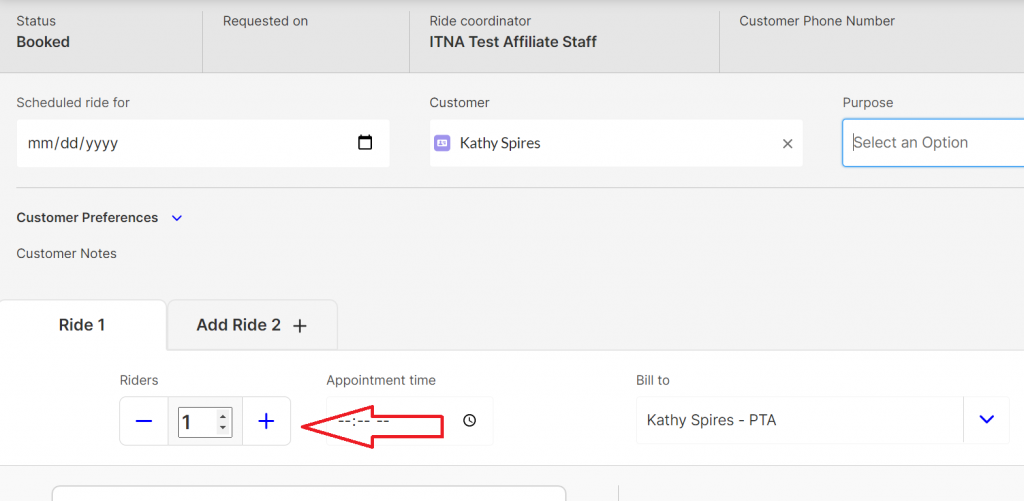Click the Riders spinner down arrow
1024x501 pixels.
(x=223, y=429)
